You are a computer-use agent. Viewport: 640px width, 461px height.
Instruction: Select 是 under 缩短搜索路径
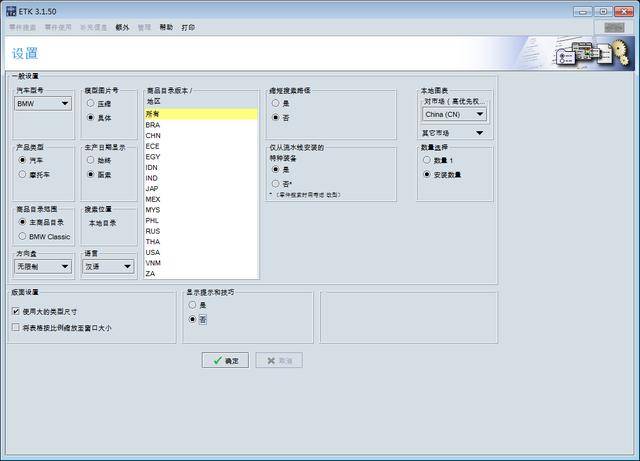pos(276,103)
